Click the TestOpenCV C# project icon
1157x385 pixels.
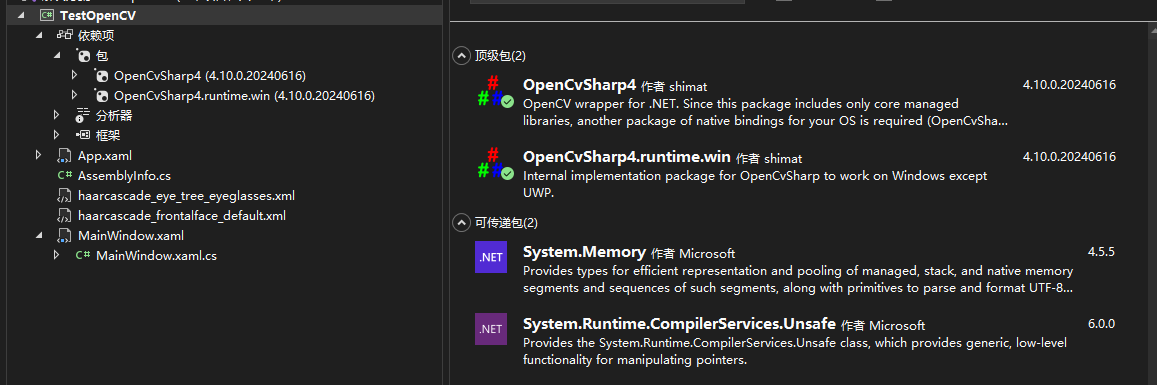pos(46,15)
